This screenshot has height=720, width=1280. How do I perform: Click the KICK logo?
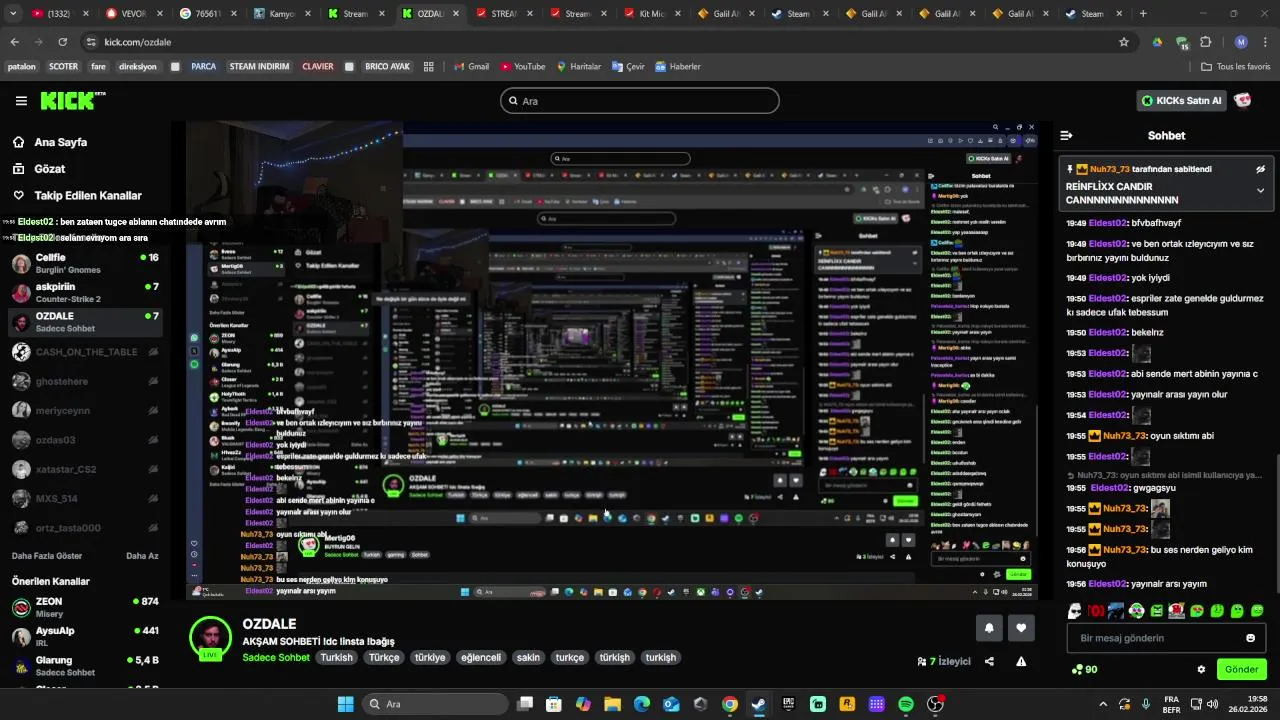[x=72, y=100]
